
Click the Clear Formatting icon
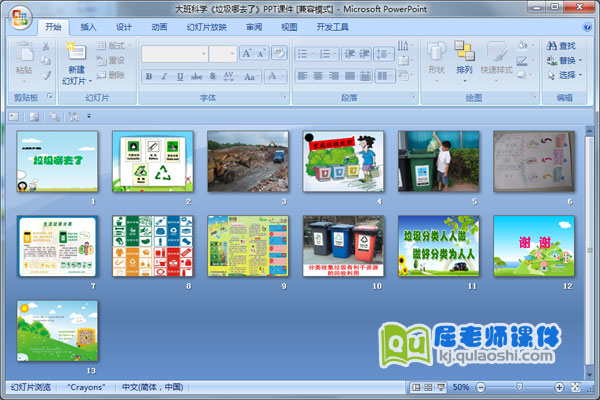(279, 53)
